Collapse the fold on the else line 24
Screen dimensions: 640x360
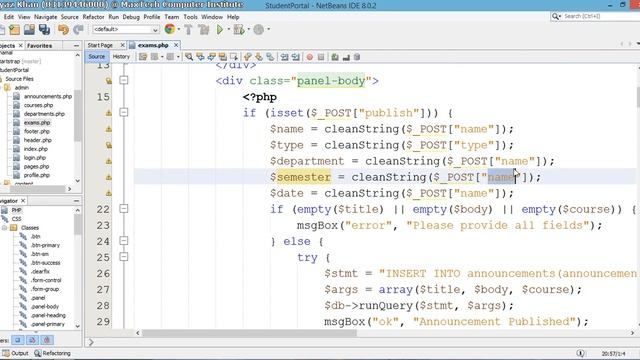pyautogui.click(x=124, y=241)
